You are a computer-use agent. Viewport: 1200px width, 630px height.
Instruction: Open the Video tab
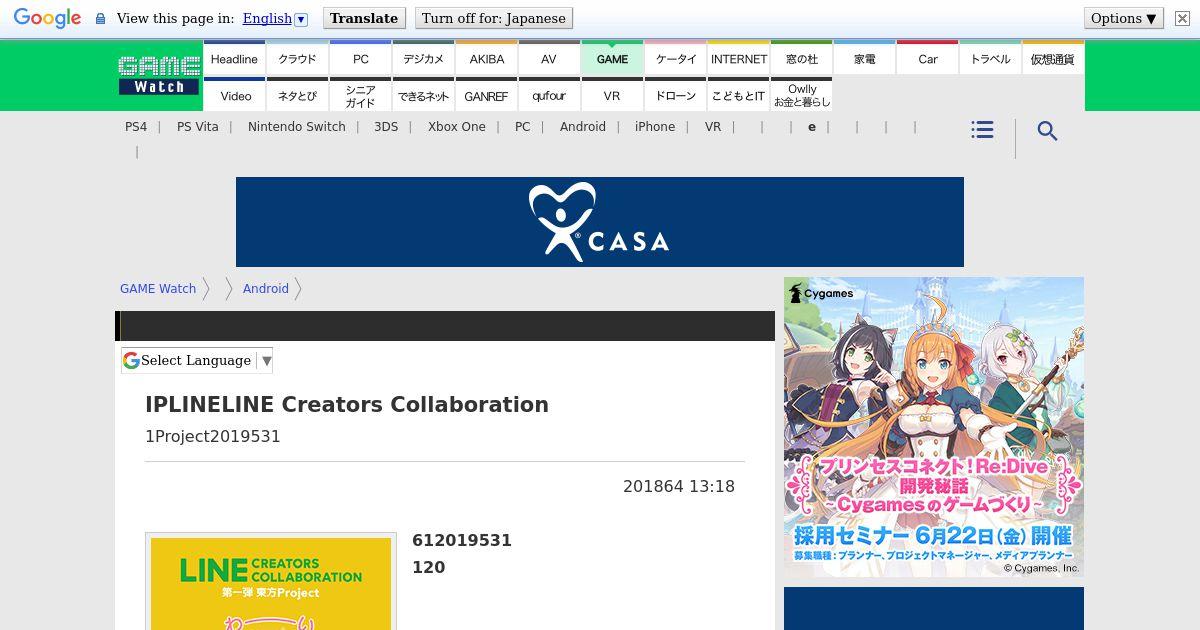click(x=234, y=95)
